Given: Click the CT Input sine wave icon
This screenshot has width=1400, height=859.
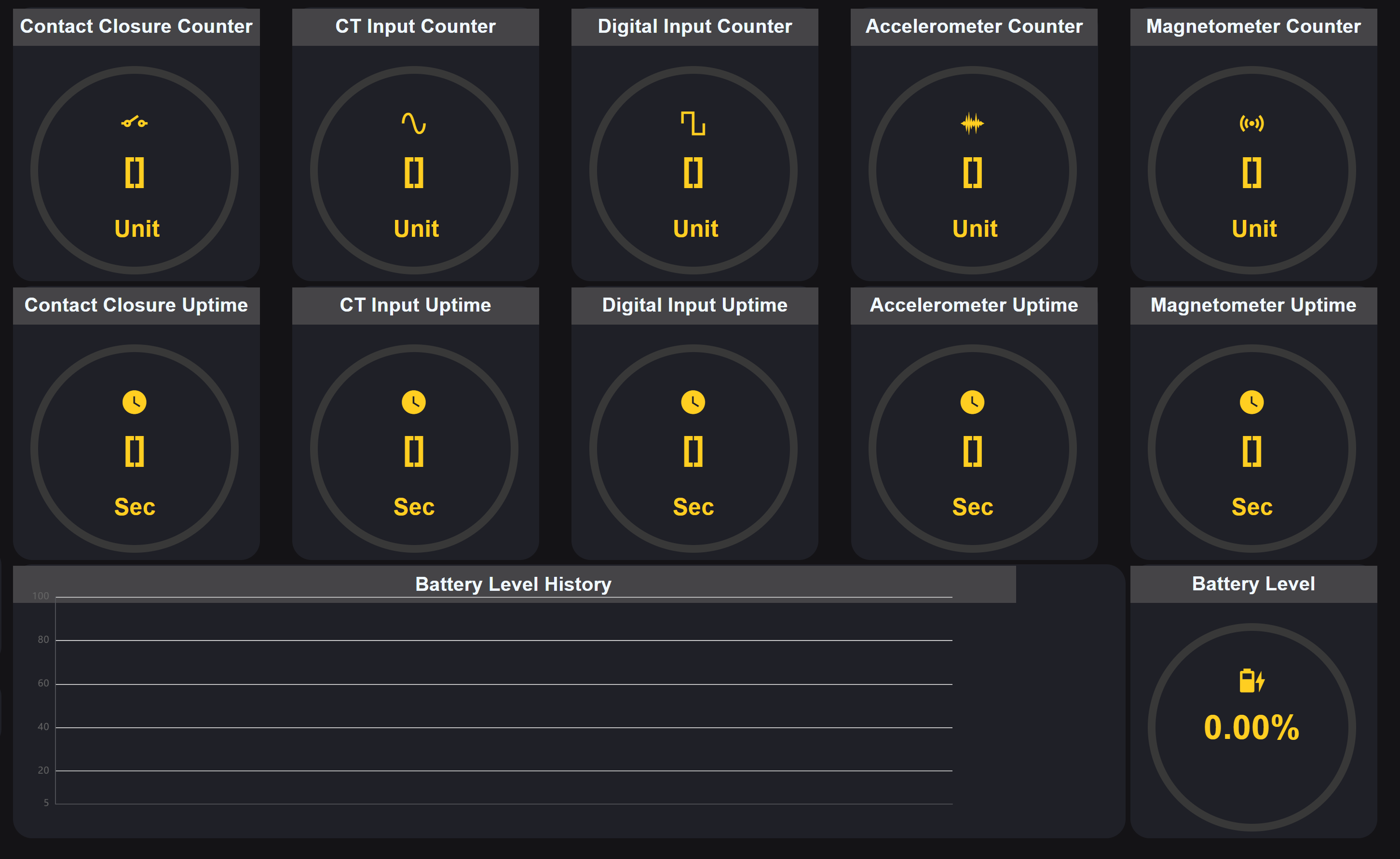Looking at the screenshot, I should (414, 123).
